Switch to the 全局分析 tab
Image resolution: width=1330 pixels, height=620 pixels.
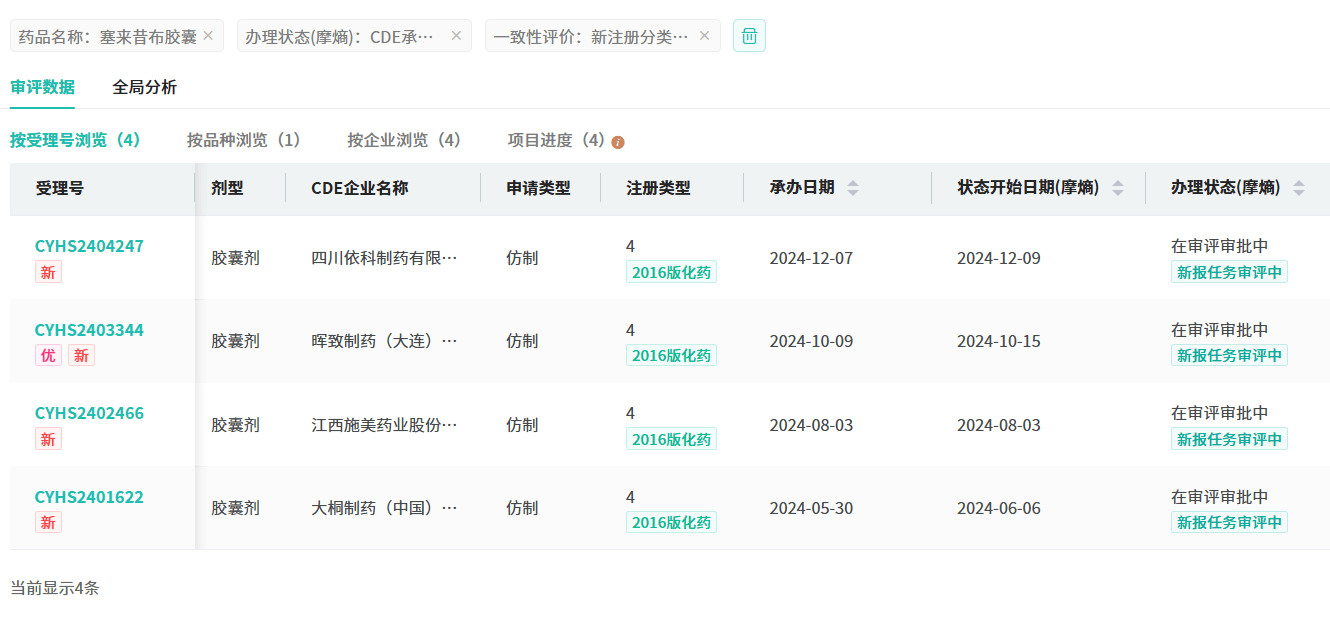(x=145, y=87)
